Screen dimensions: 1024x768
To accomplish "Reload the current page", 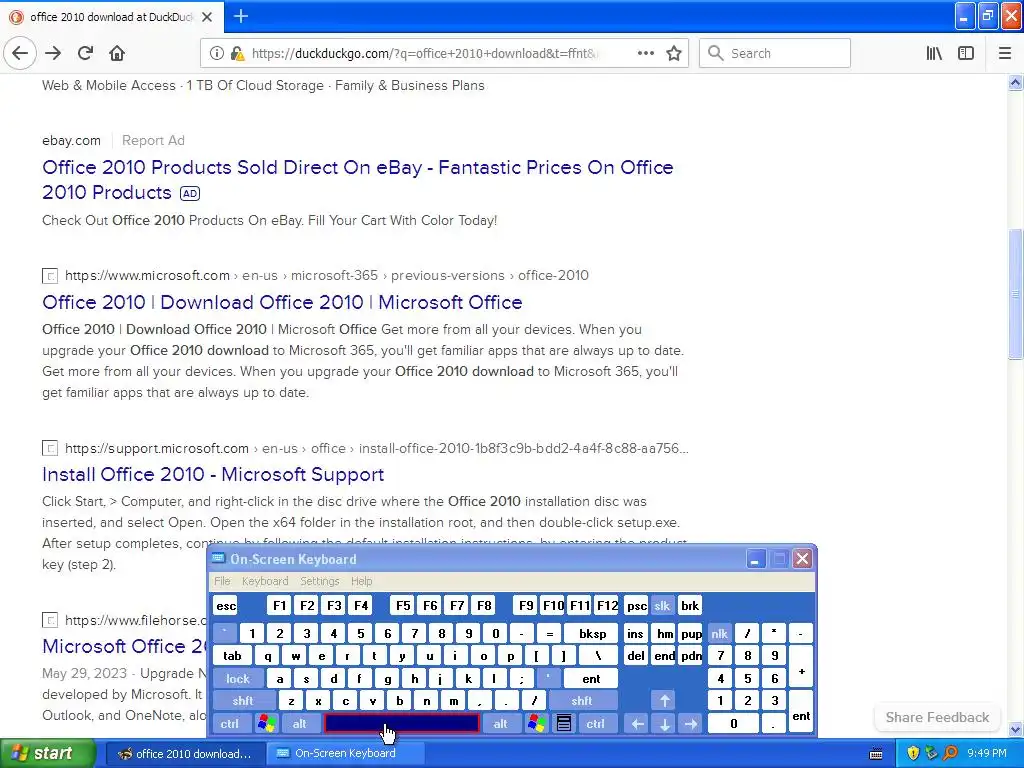I will [85, 54].
